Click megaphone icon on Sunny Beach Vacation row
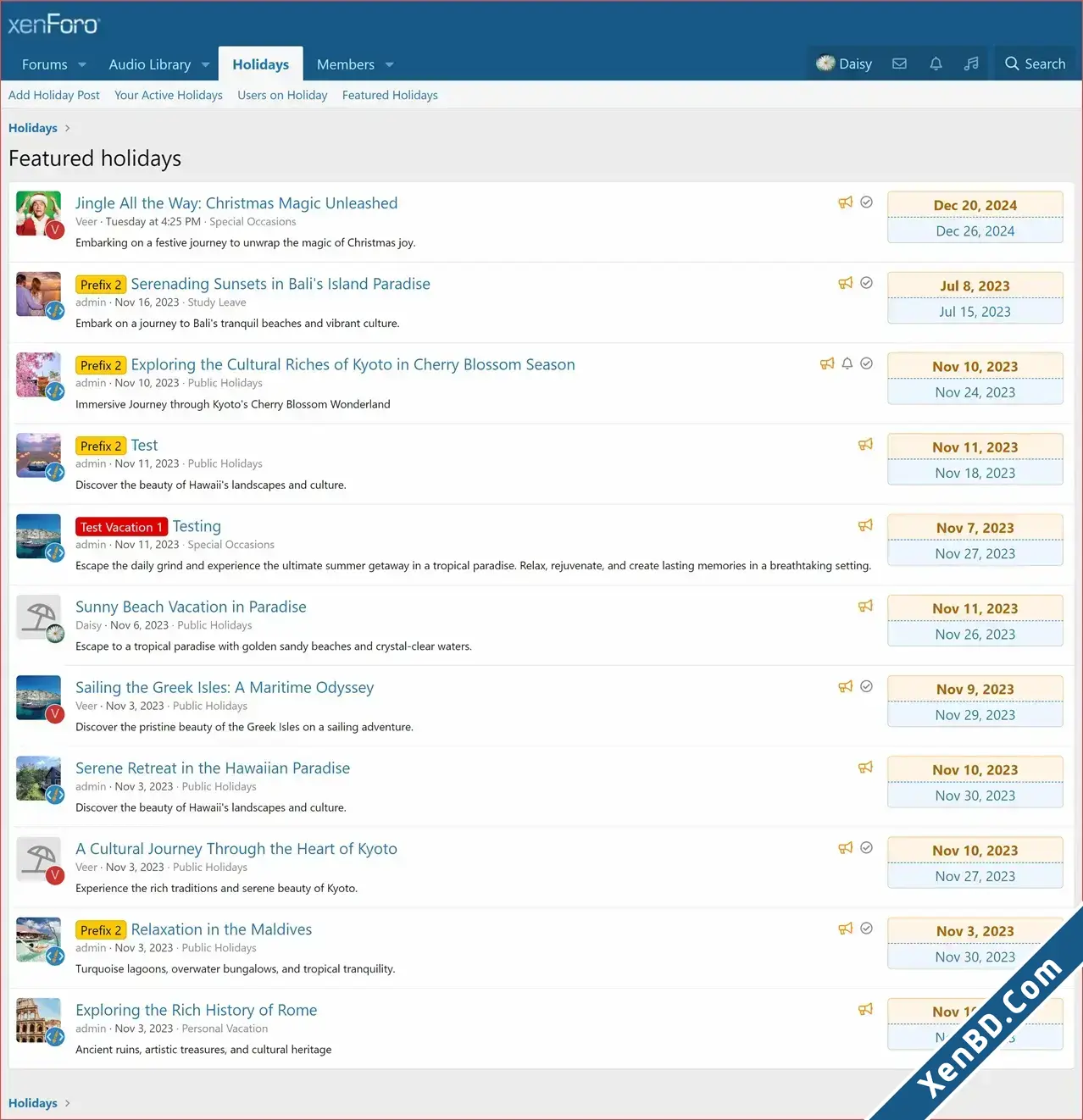Image resolution: width=1083 pixels, height=1120 pixels. [865, 606]
